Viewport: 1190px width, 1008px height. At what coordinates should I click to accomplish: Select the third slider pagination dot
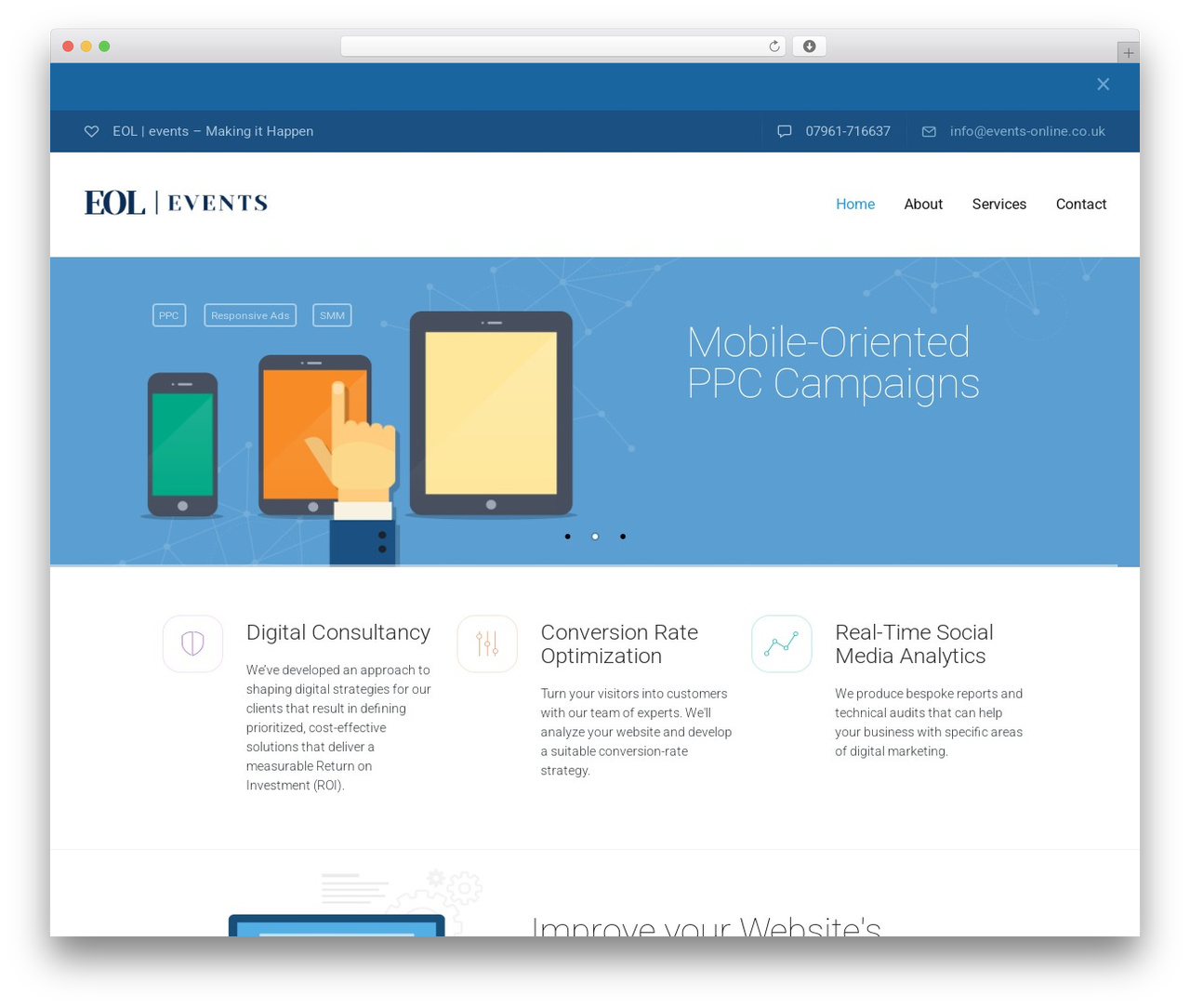click(x=623, y=537)
